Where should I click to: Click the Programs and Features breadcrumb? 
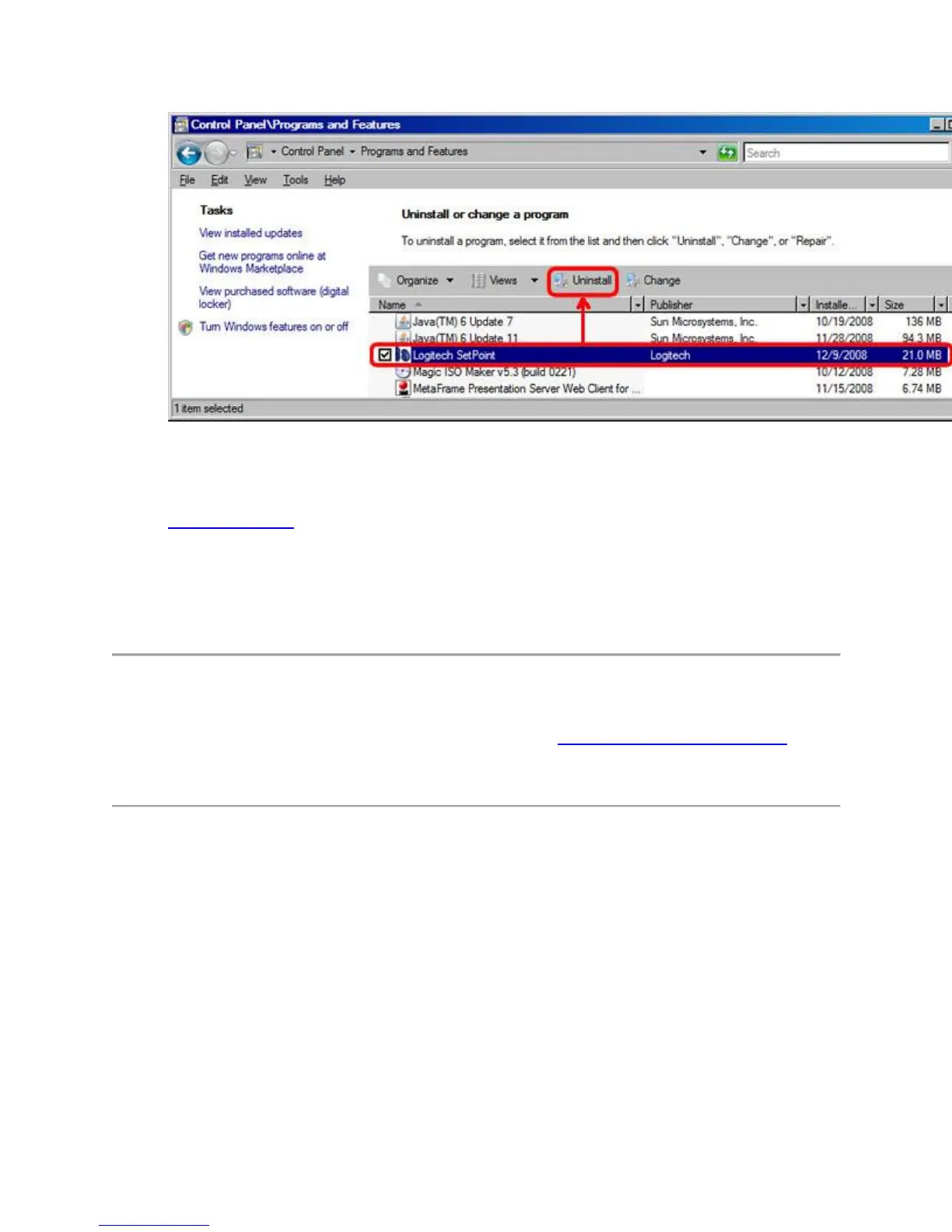coord(414,152)
